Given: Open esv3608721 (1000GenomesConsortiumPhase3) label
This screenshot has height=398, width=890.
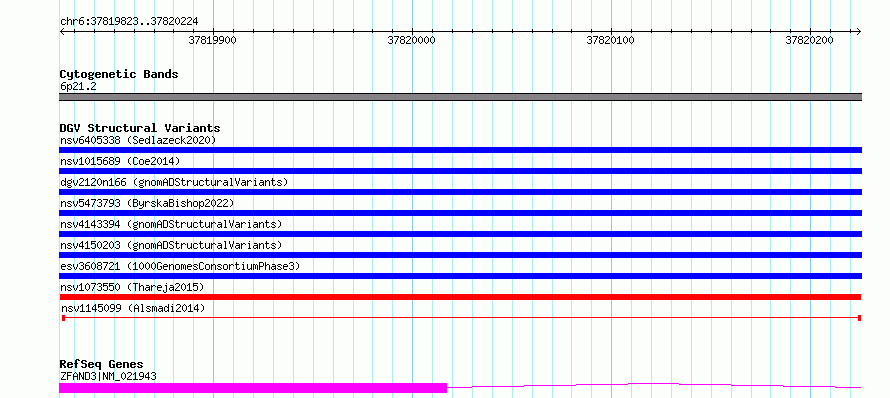Looking at the screenshot, I should (180, 266).
